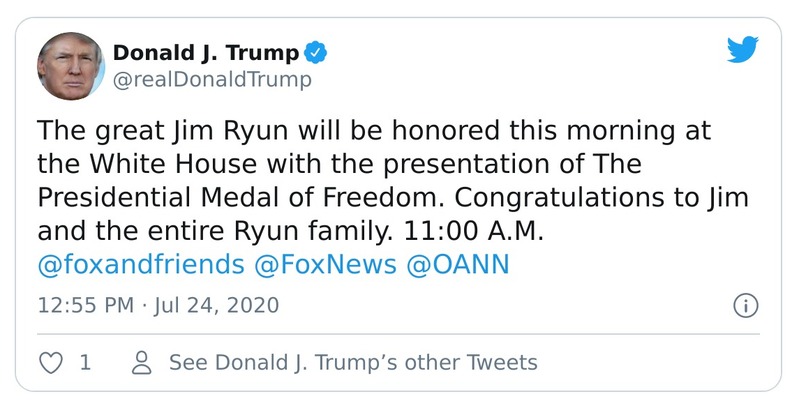This screenshot has height=408, width=799.
Task: Open Donald J. Trump's profile photo
Action: point(71,66)
